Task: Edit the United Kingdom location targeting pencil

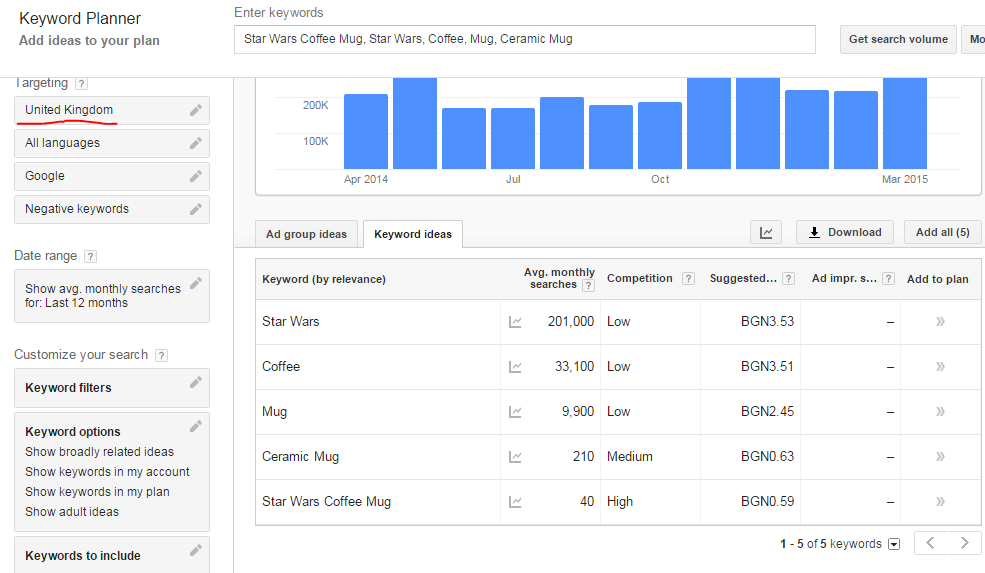Action: pyautogui.click(x=196, y=110)
